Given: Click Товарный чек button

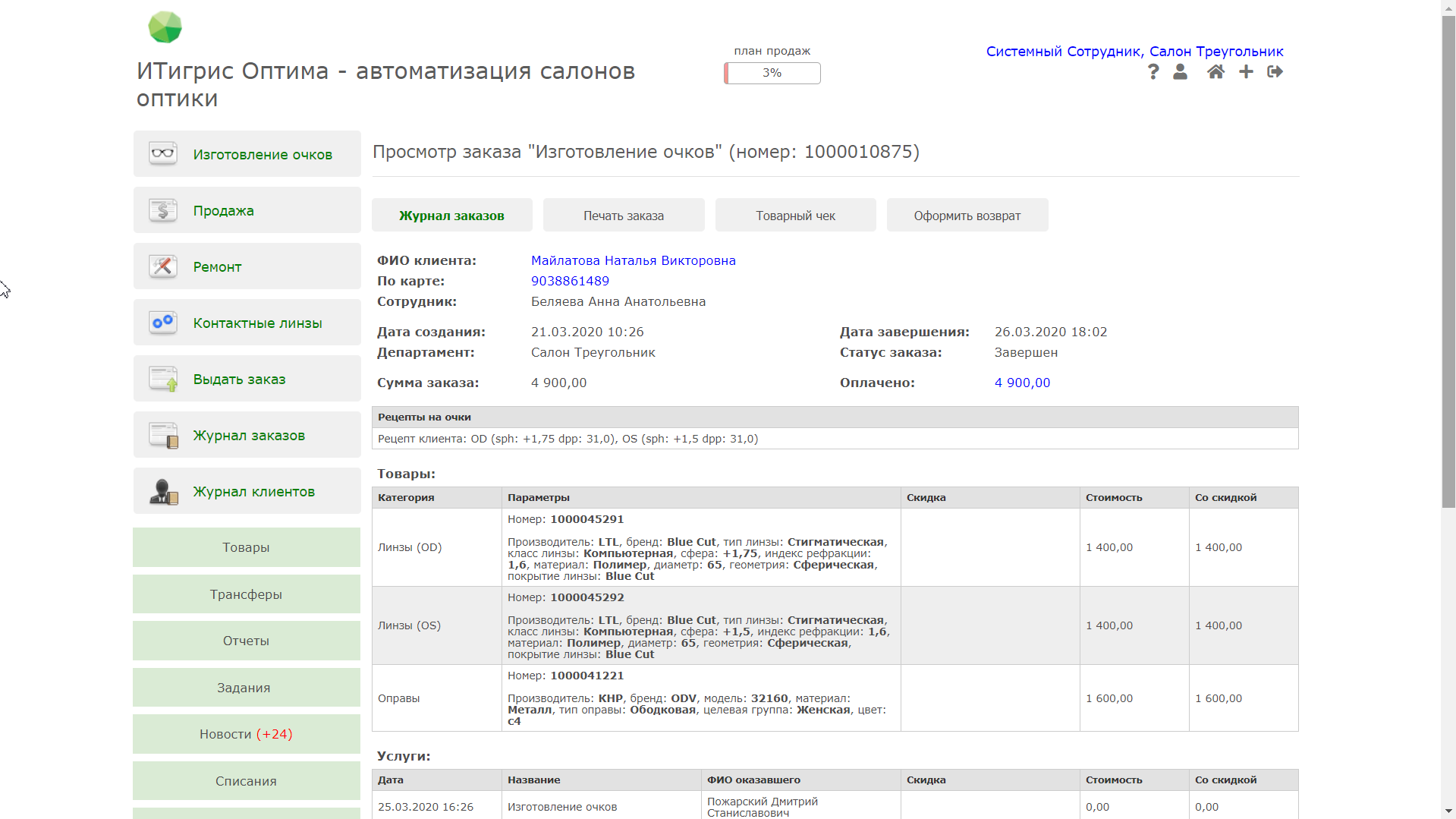Looking at the screenshot, I should click(x=796, y=216).
